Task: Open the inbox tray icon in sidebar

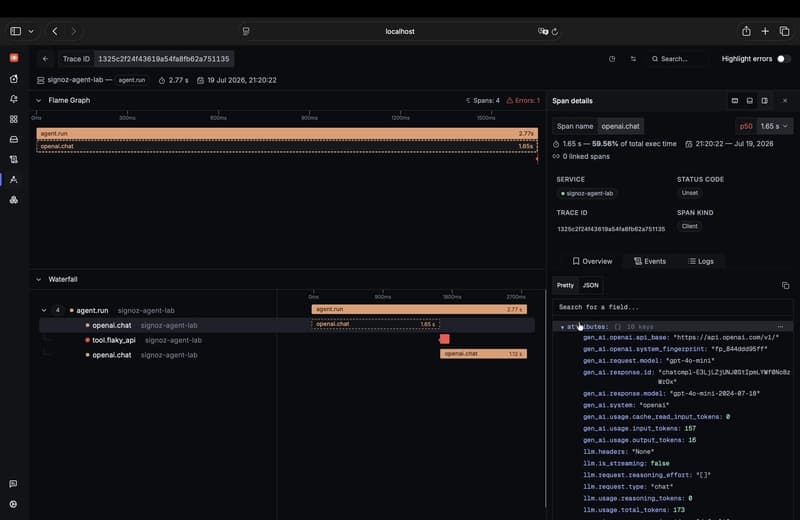Action: coord(14,139)
